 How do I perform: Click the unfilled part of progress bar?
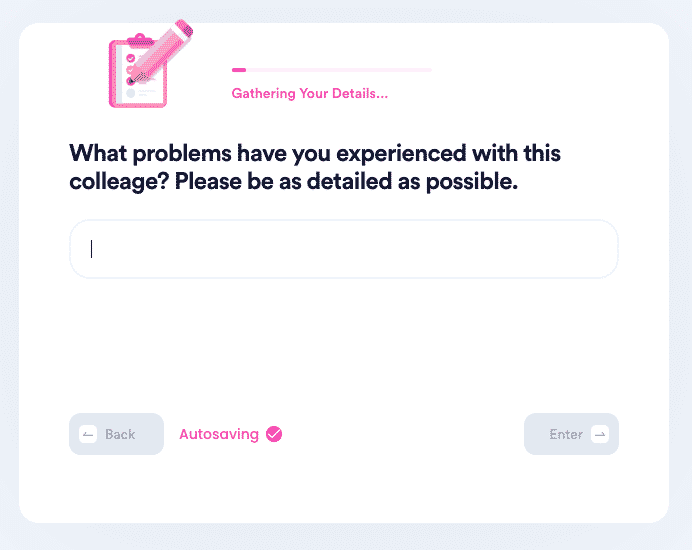[x=338, y=70]
